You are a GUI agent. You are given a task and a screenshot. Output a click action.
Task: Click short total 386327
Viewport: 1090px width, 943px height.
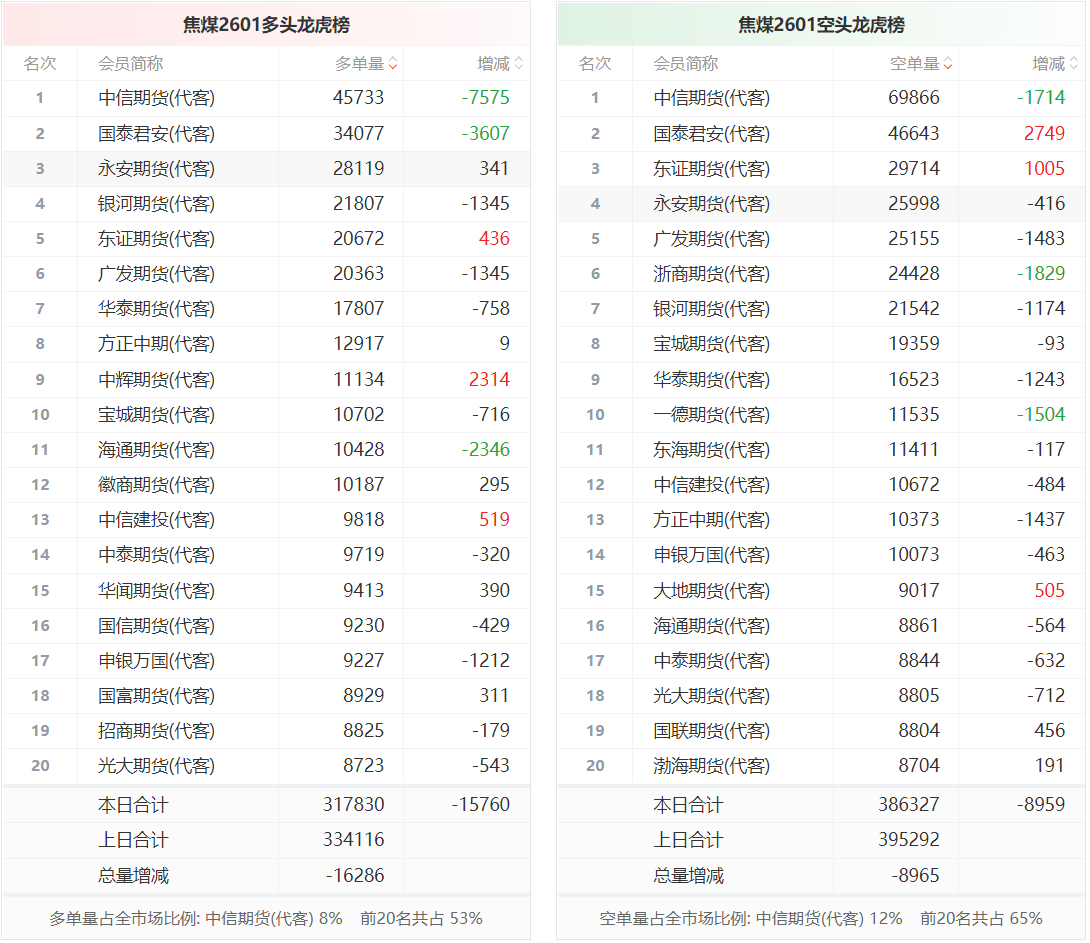point(909,805)
